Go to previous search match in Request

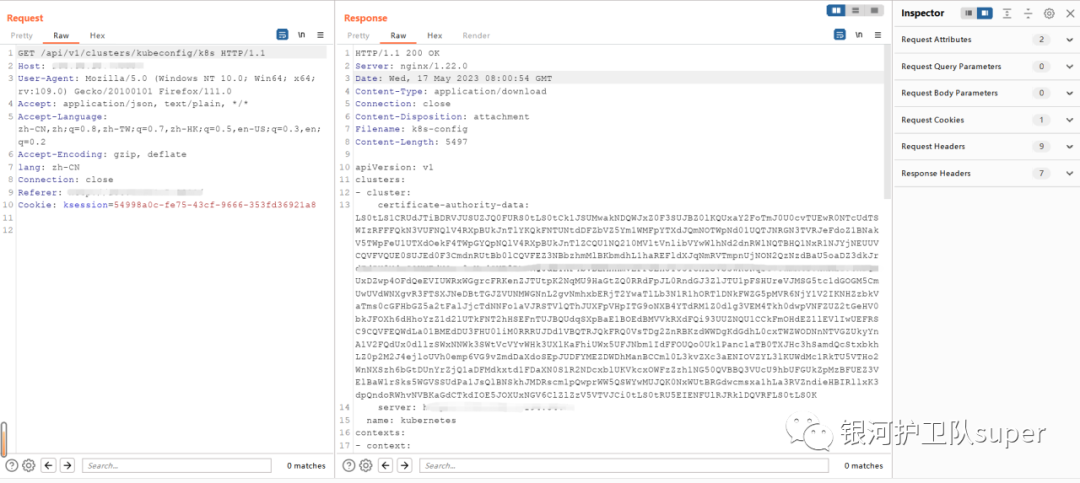pos(48,466)
